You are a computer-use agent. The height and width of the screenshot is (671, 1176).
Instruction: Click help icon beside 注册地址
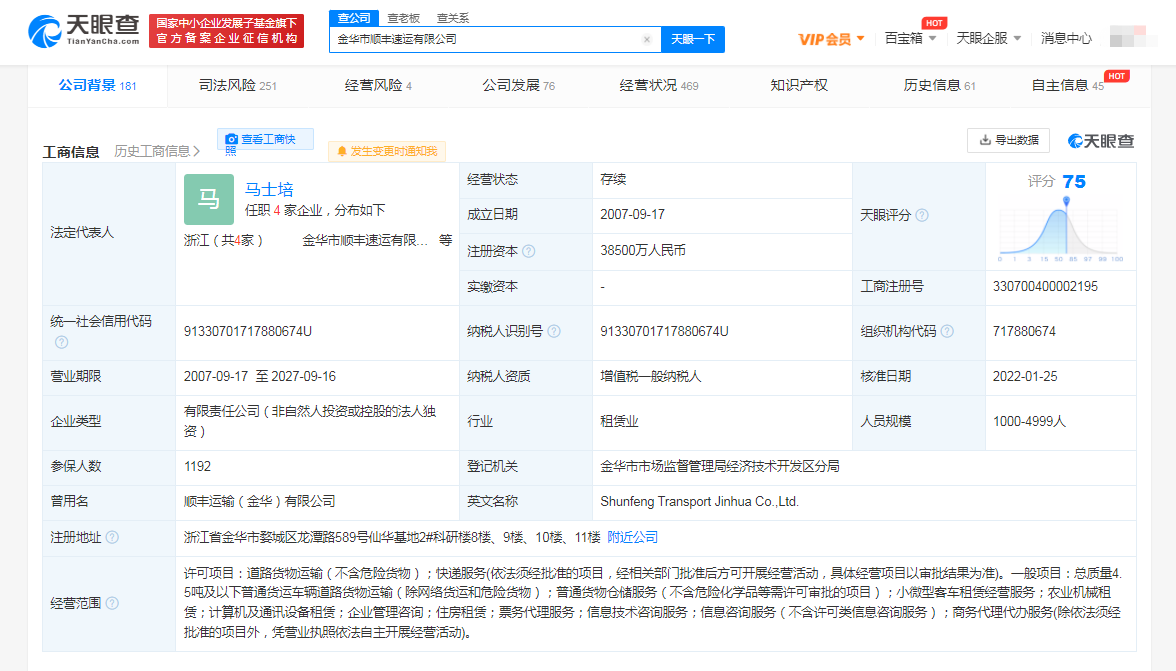click(112, 538)
